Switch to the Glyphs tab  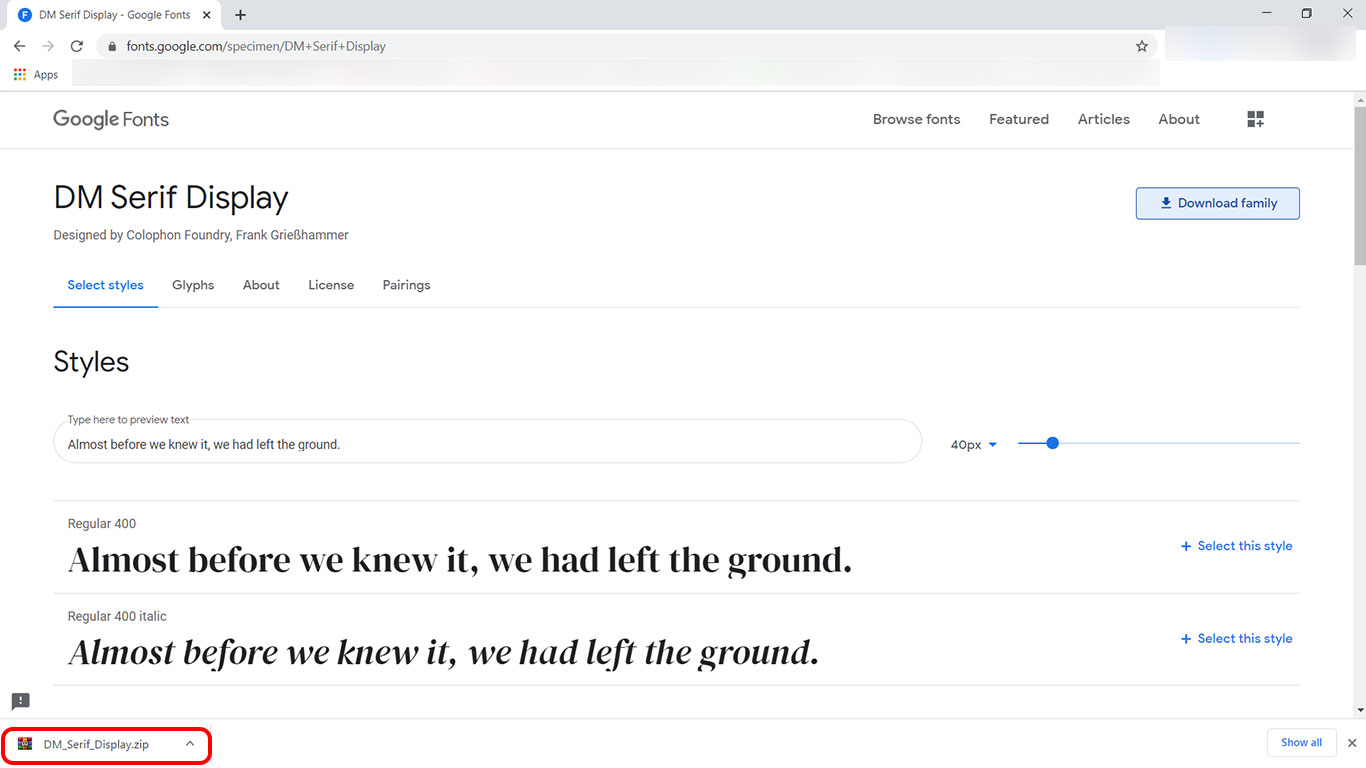193,285
